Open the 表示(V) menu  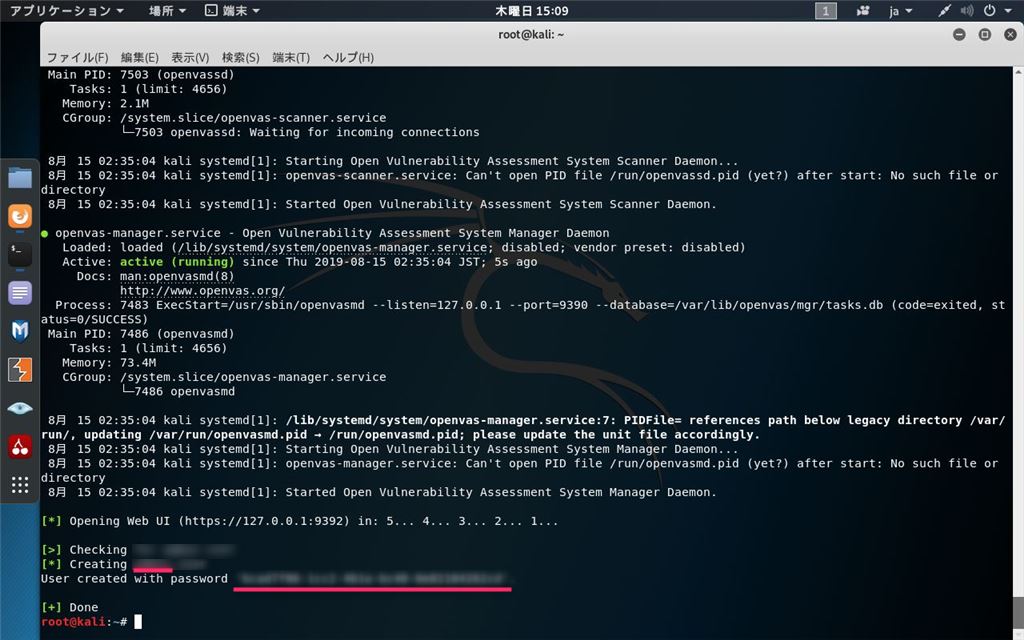coord(190,57)
